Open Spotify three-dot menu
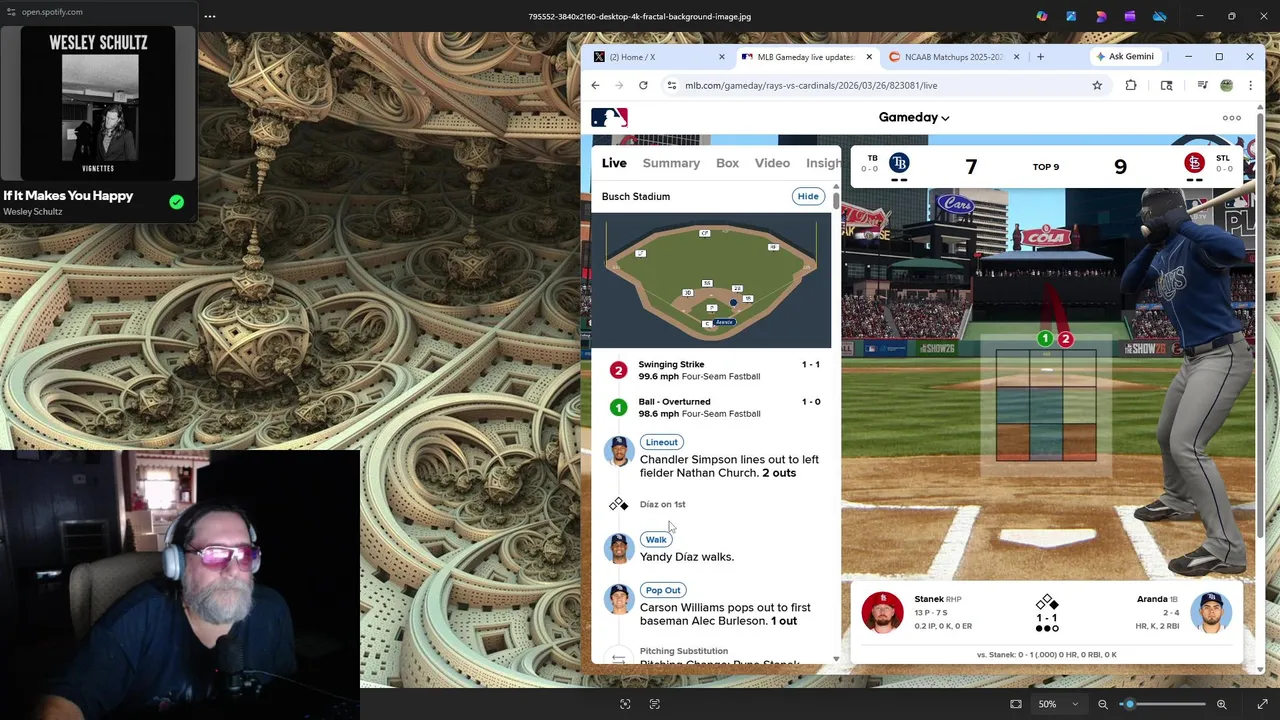Screen dimensions: 1280x720 coord(210,16)
